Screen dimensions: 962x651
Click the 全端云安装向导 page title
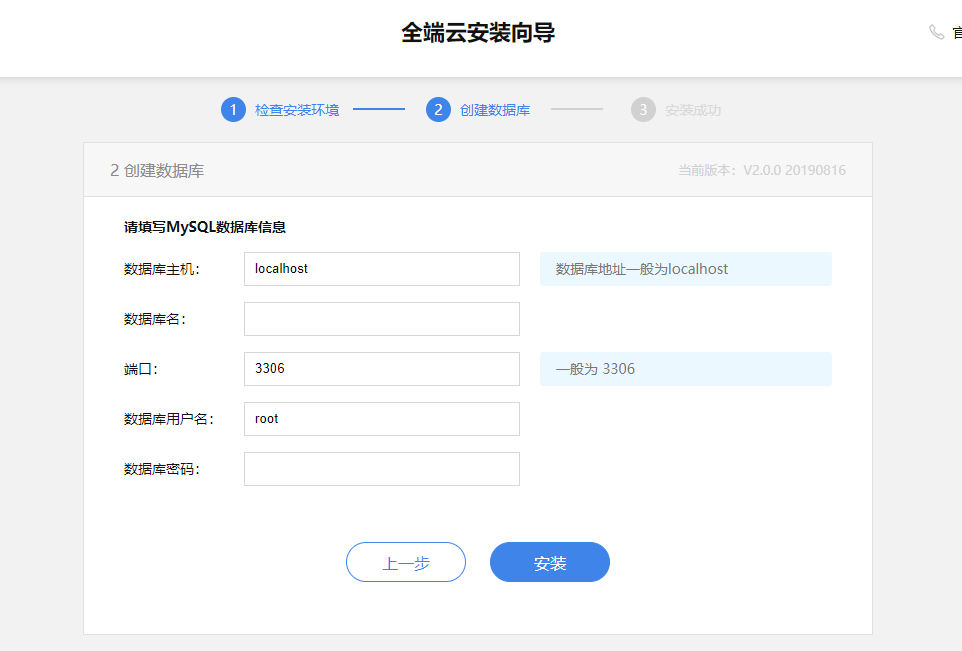point(478,33)
